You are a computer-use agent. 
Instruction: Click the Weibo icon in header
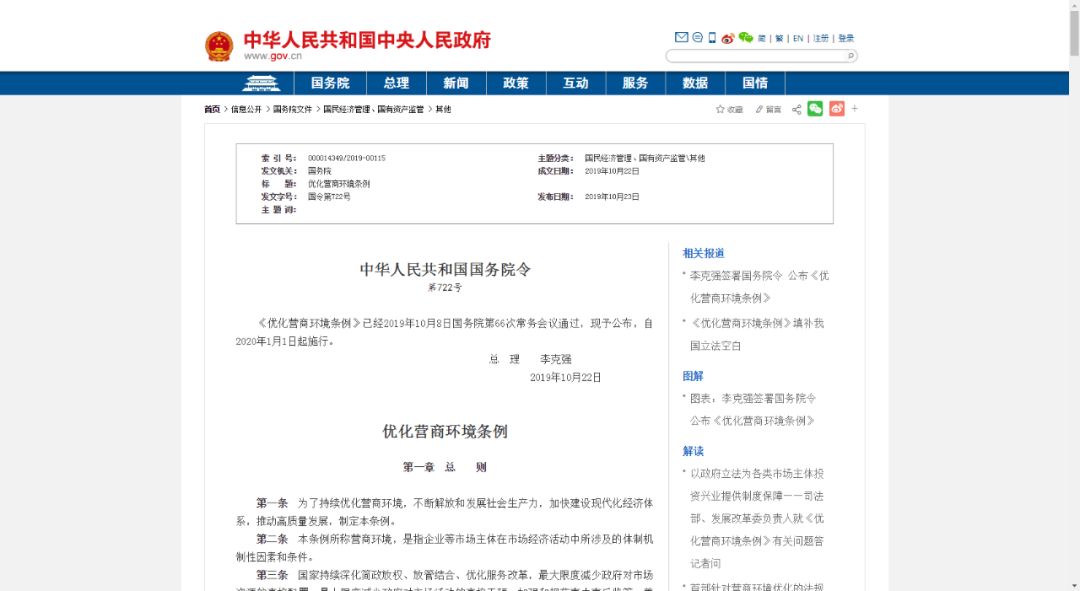coord(727,38)
